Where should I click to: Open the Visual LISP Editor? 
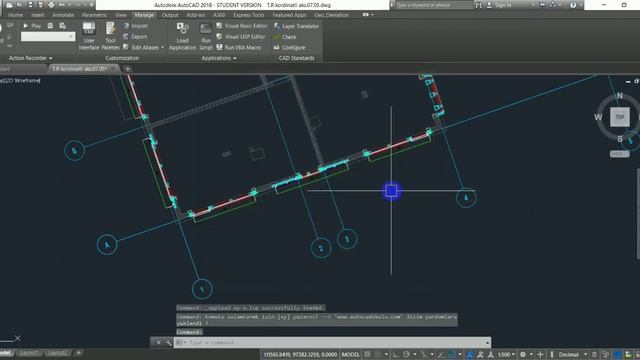(240, 36)
